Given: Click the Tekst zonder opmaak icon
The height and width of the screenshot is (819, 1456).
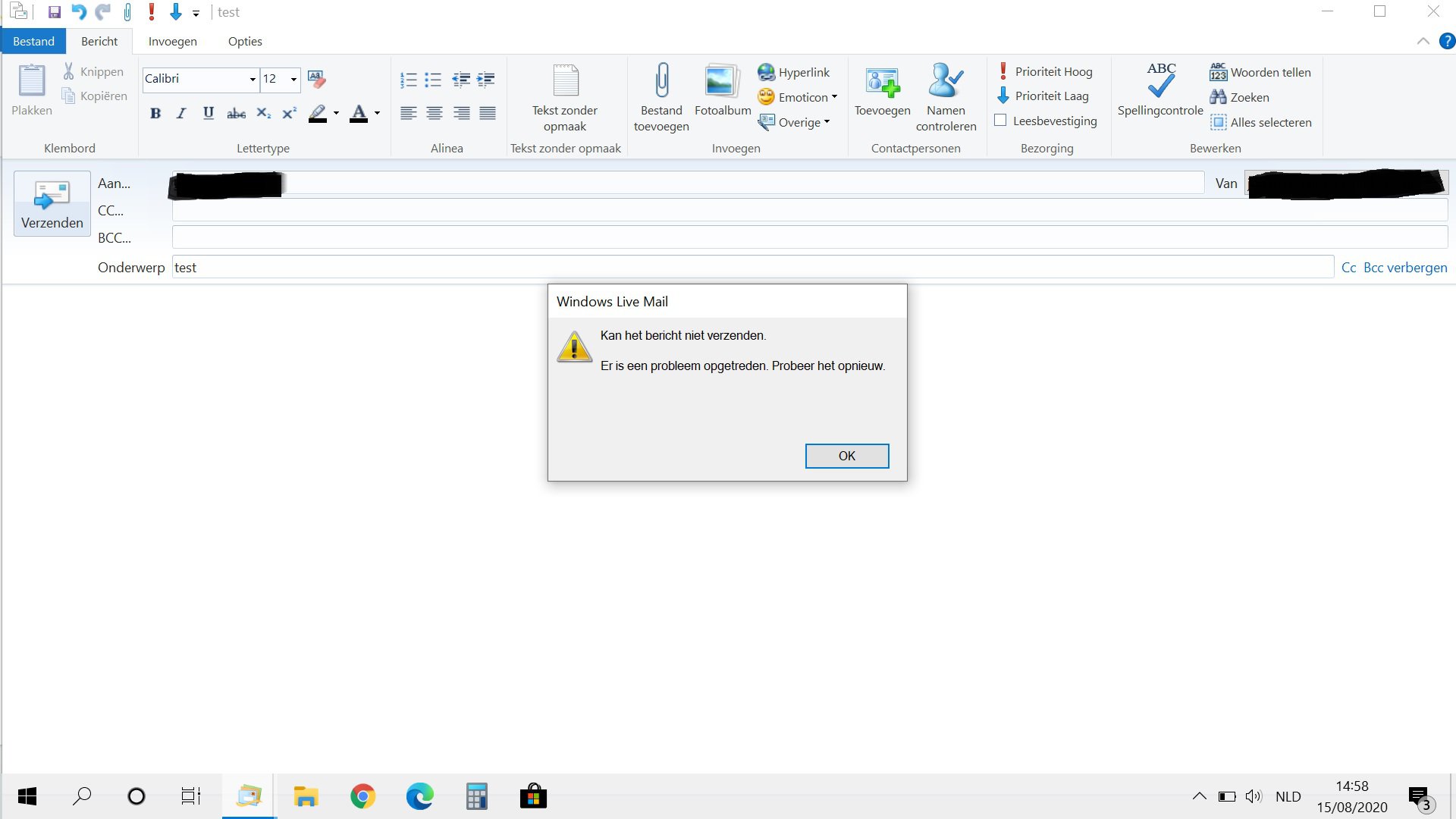Looking at the screenshot, I should pos(565,82).
